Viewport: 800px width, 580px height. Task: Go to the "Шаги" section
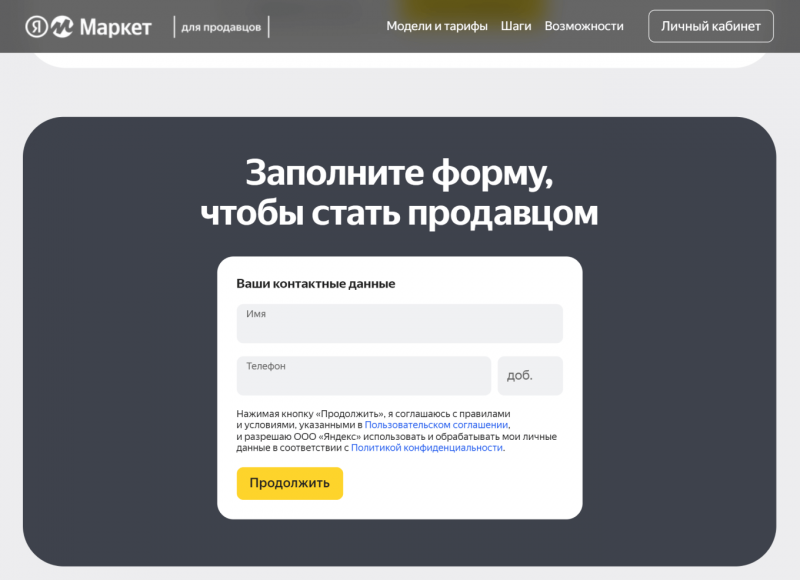[516, 26]
